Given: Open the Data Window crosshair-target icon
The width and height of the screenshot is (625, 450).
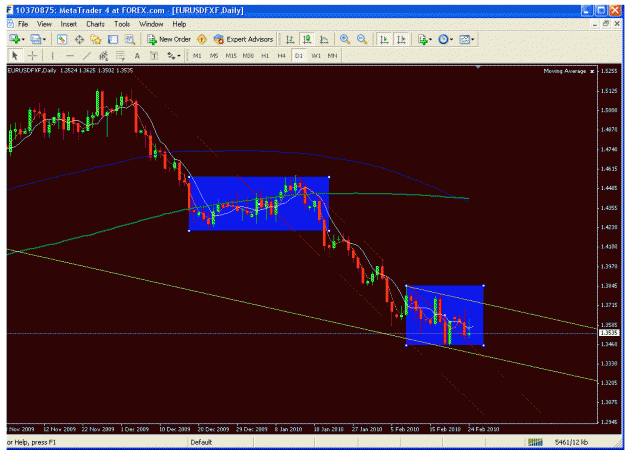Looking at the screenshot, I should tap(79, 39).
